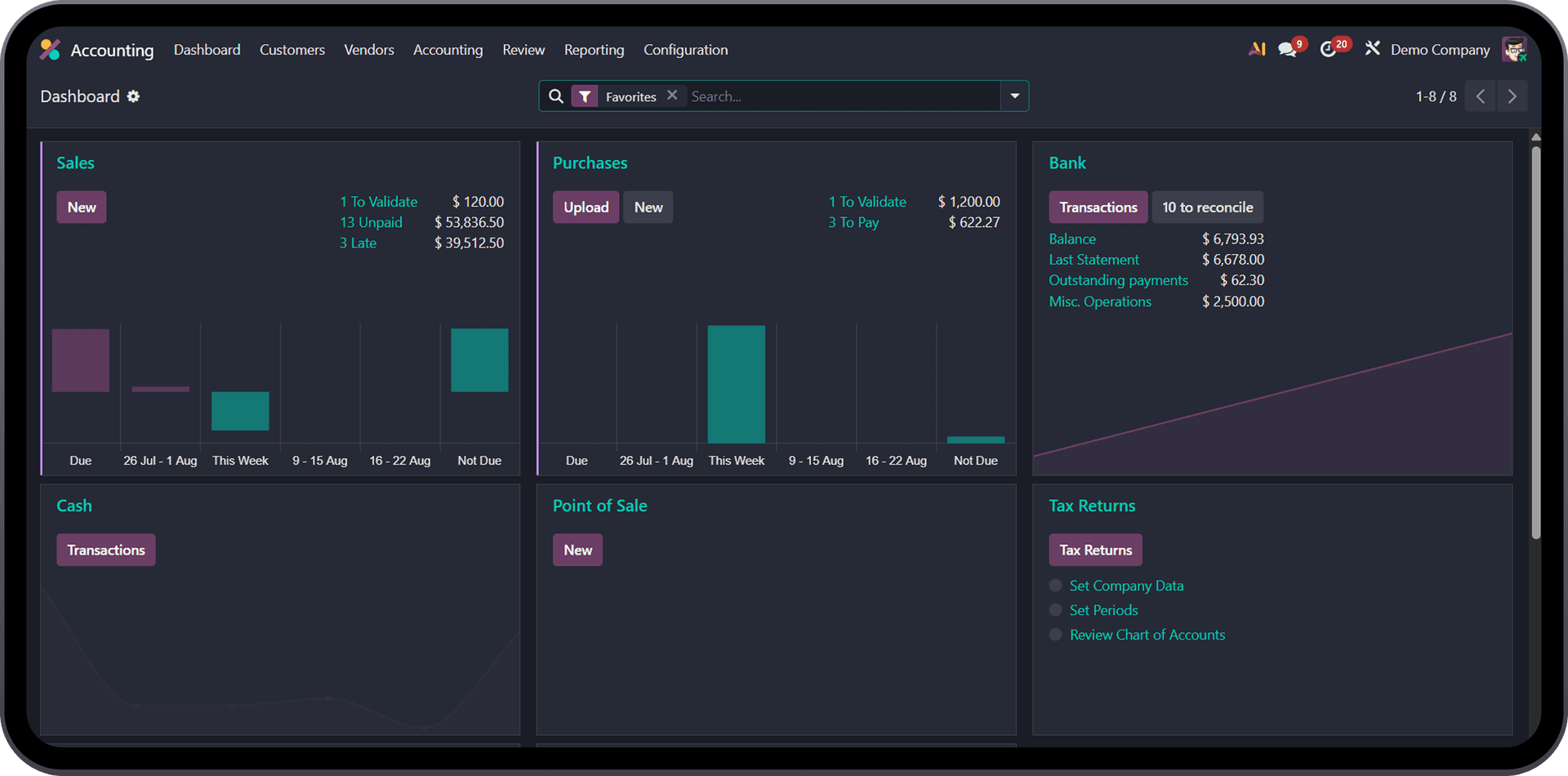Image resolution: width=1568 pixels, height=776 pixels.
Task: Click the $ 53,836.50 unpaid amount
Action: [x=469, y=222]
